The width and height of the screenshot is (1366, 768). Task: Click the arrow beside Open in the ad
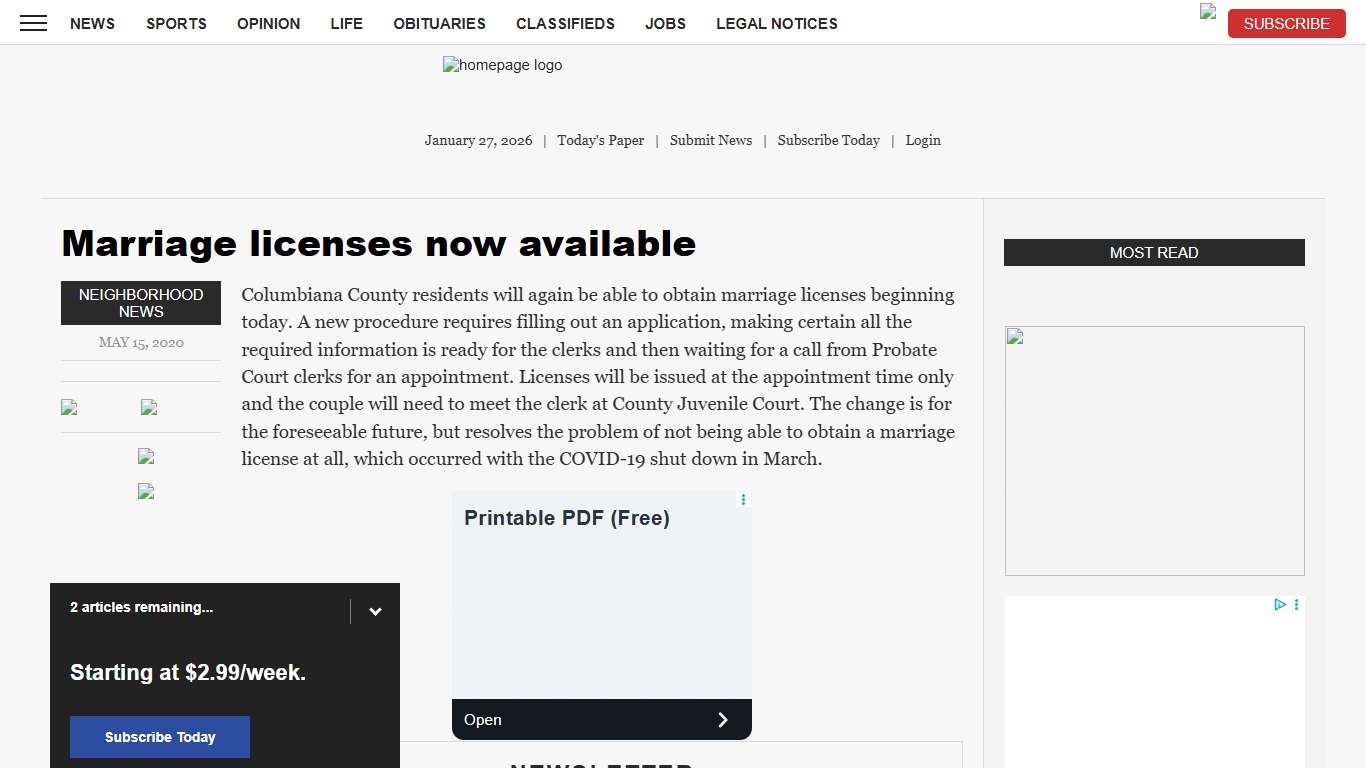click(723, 720)
